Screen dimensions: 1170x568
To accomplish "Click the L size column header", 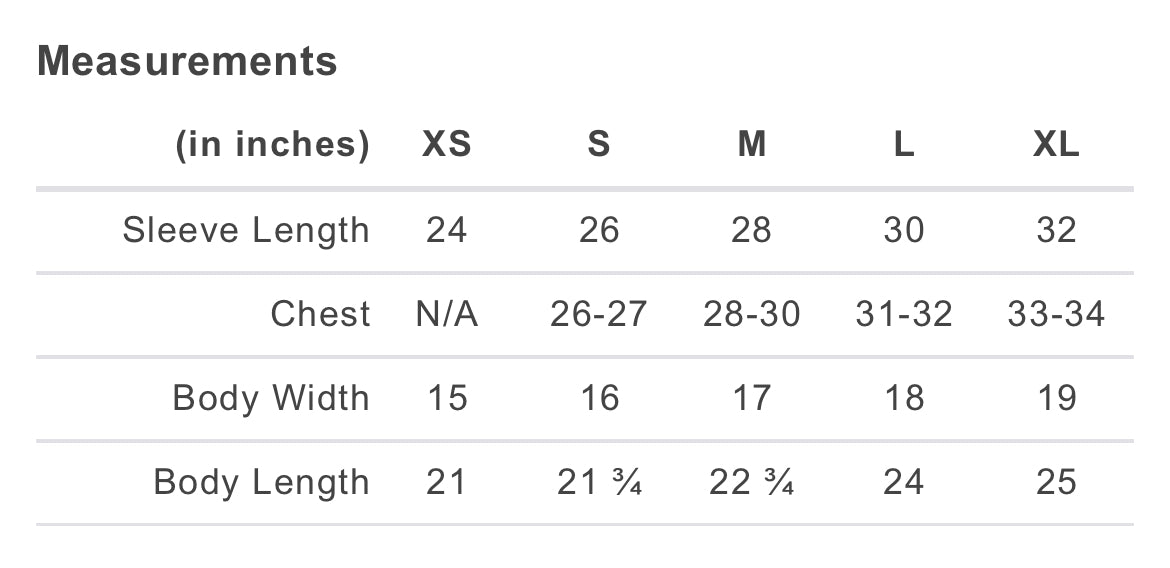I will [903, 146].
